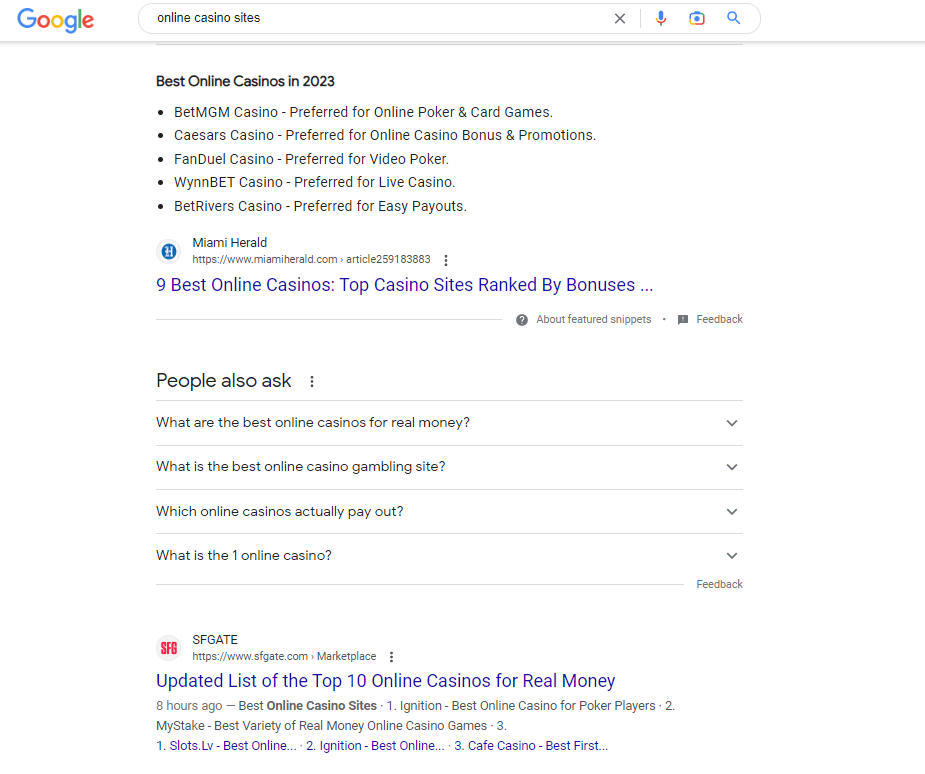The height and width of the screenshot is (774, 925).
Task: Click the Cafe Casino sitelink
Action: pos(531,746)
